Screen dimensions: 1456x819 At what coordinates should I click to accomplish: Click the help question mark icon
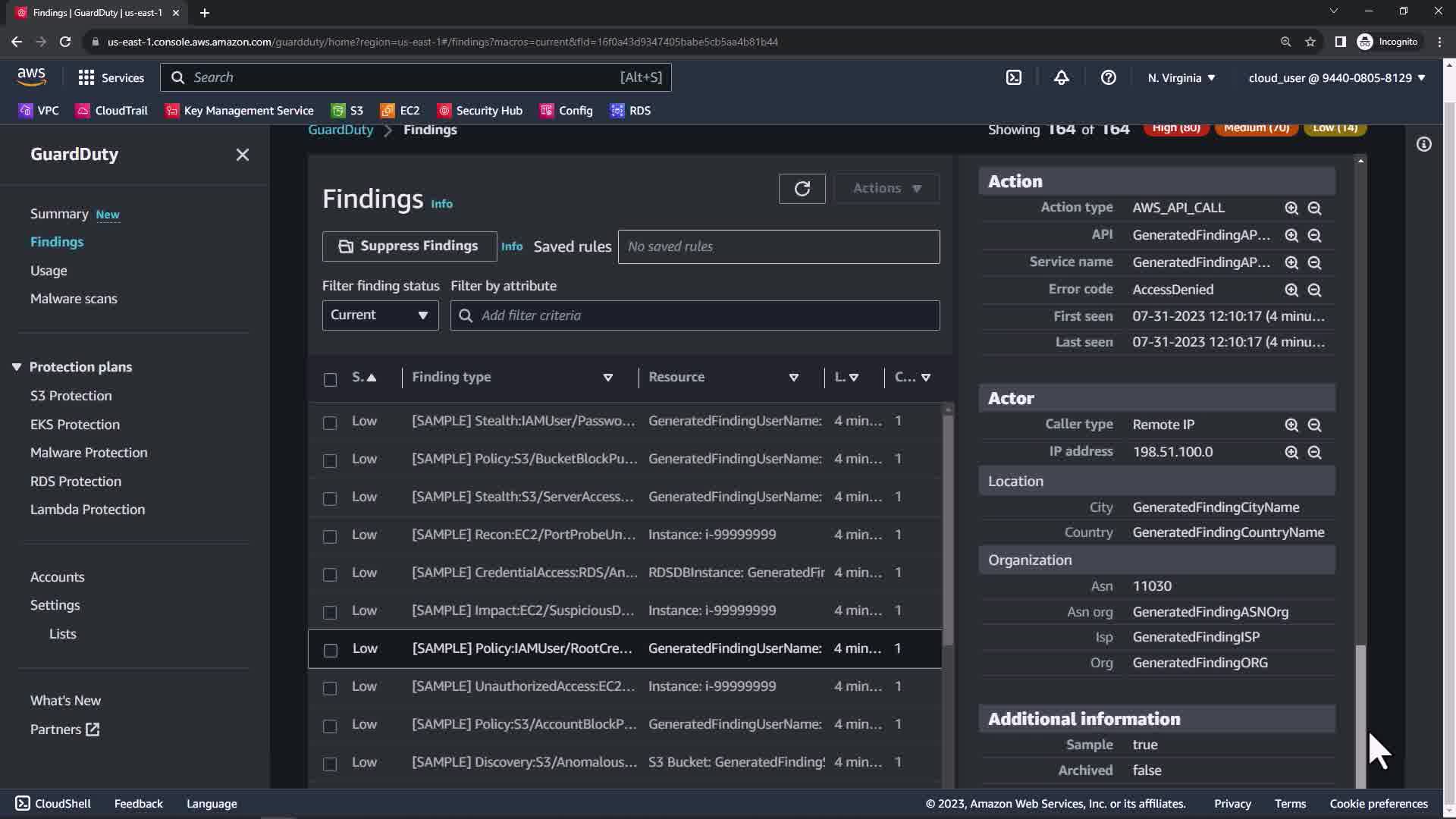click(x=1108, y=77)
